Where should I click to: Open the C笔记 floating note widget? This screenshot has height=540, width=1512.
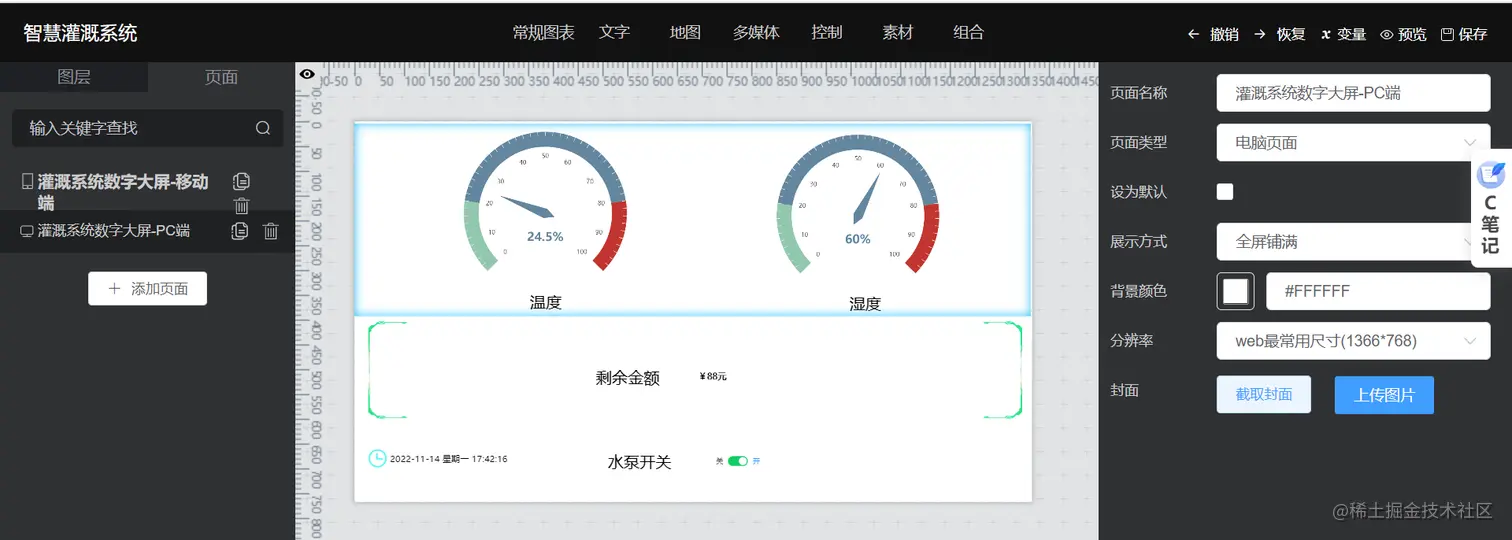pyautogui.click(x=1491, y=208)
